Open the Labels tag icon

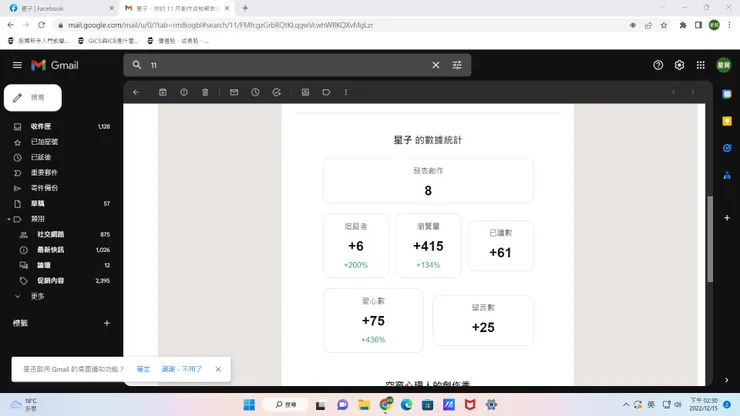[x=326, y=93]
